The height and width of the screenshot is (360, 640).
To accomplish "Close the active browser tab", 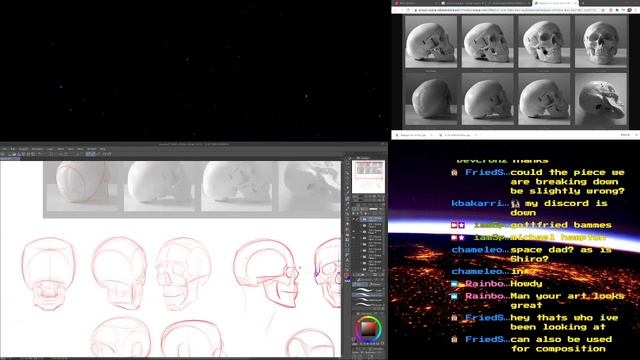I will tap(576, 3).
